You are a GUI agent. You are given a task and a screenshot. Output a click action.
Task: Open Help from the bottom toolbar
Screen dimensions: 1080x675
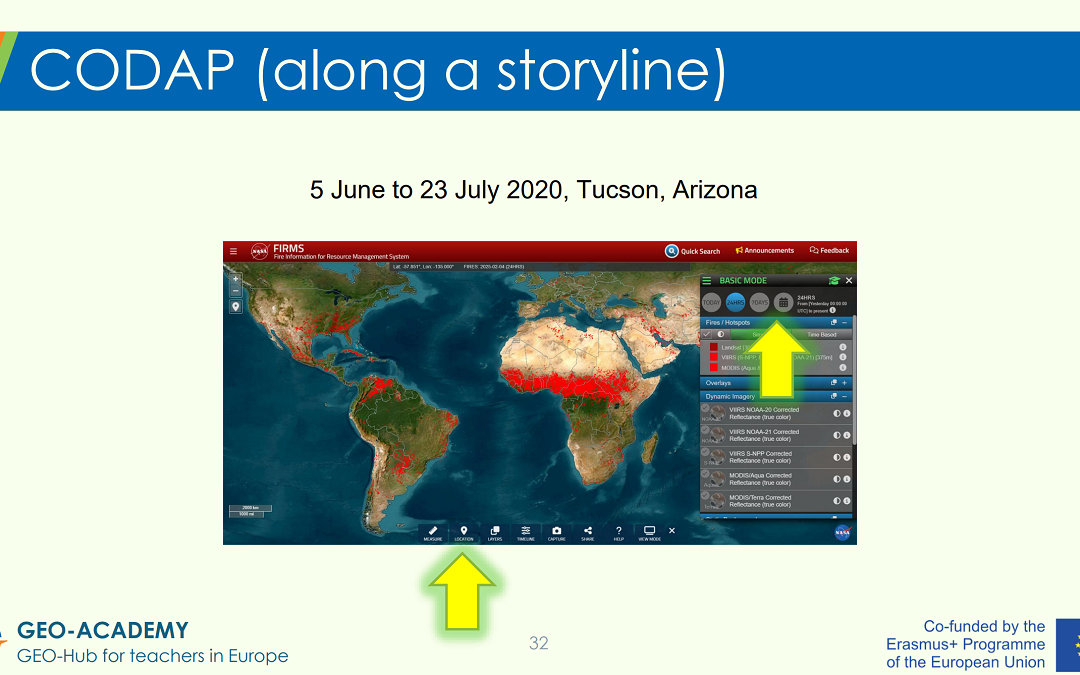click(619, 533)
